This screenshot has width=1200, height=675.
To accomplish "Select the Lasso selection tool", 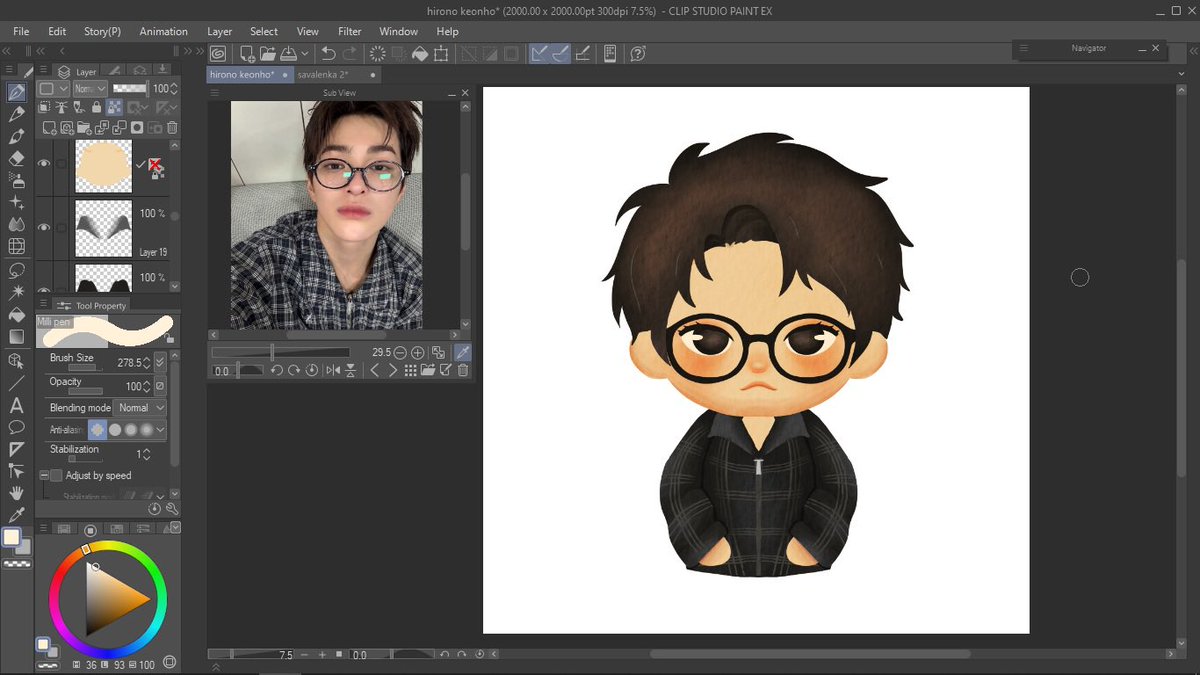I will 16,270.
